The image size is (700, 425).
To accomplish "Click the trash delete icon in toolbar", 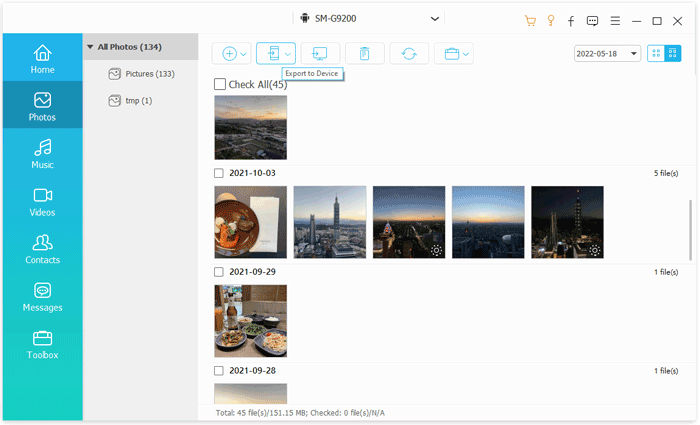I will (364, 54).
